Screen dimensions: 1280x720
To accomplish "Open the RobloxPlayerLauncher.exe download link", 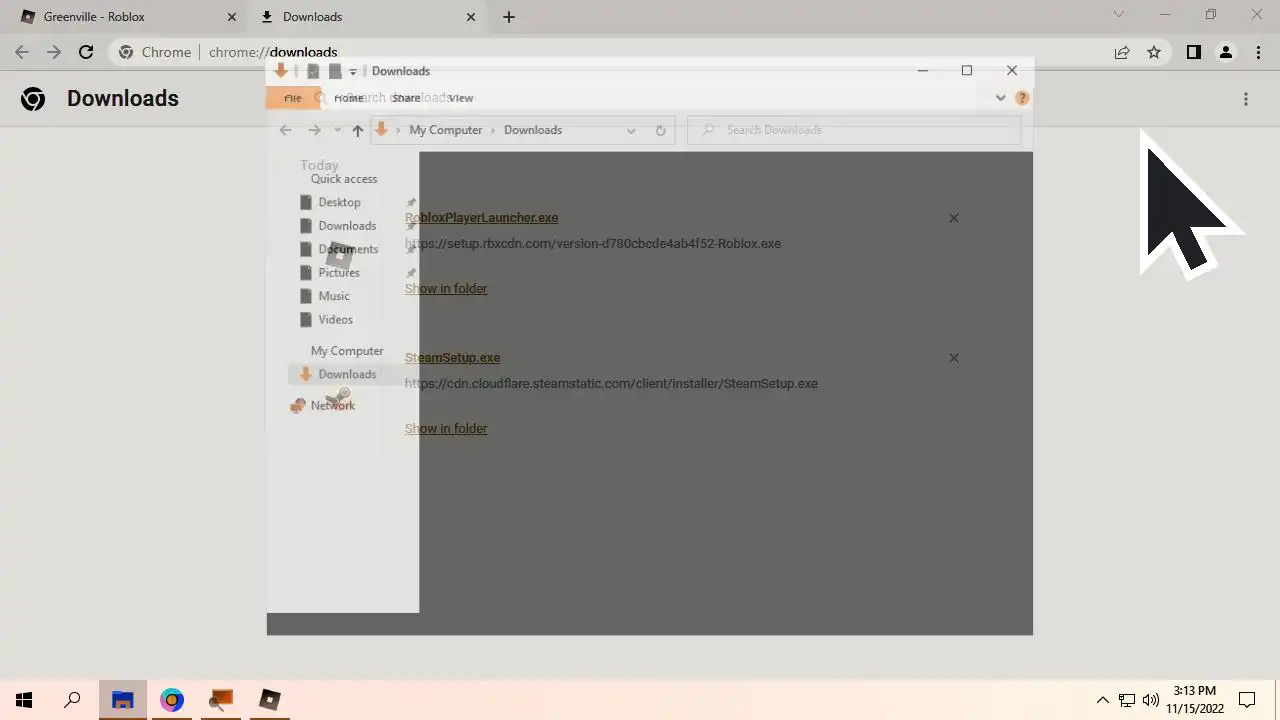I will pyautogui.click(x=481, y=217).
